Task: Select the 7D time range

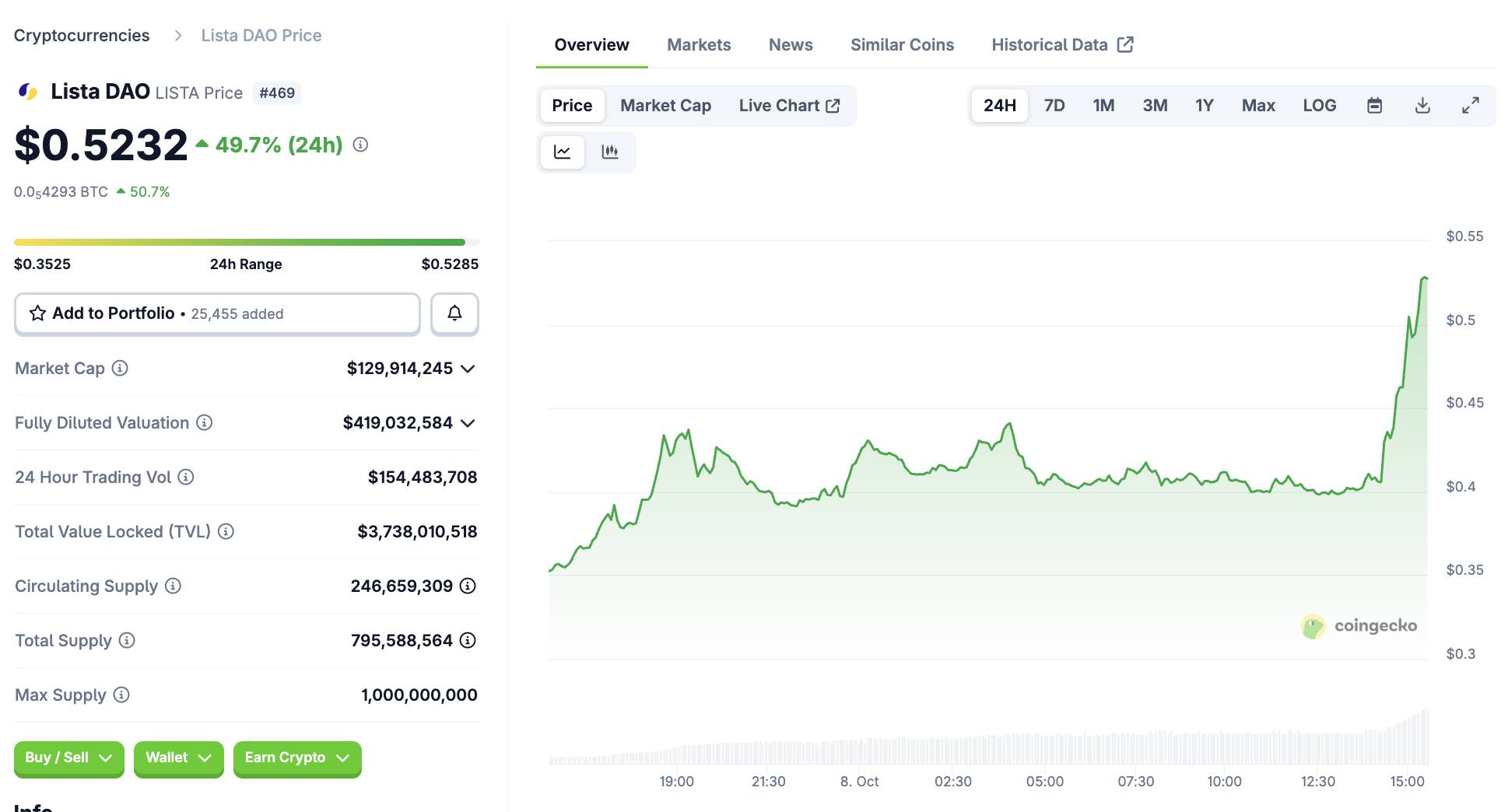Action: tap(1054, 106)
